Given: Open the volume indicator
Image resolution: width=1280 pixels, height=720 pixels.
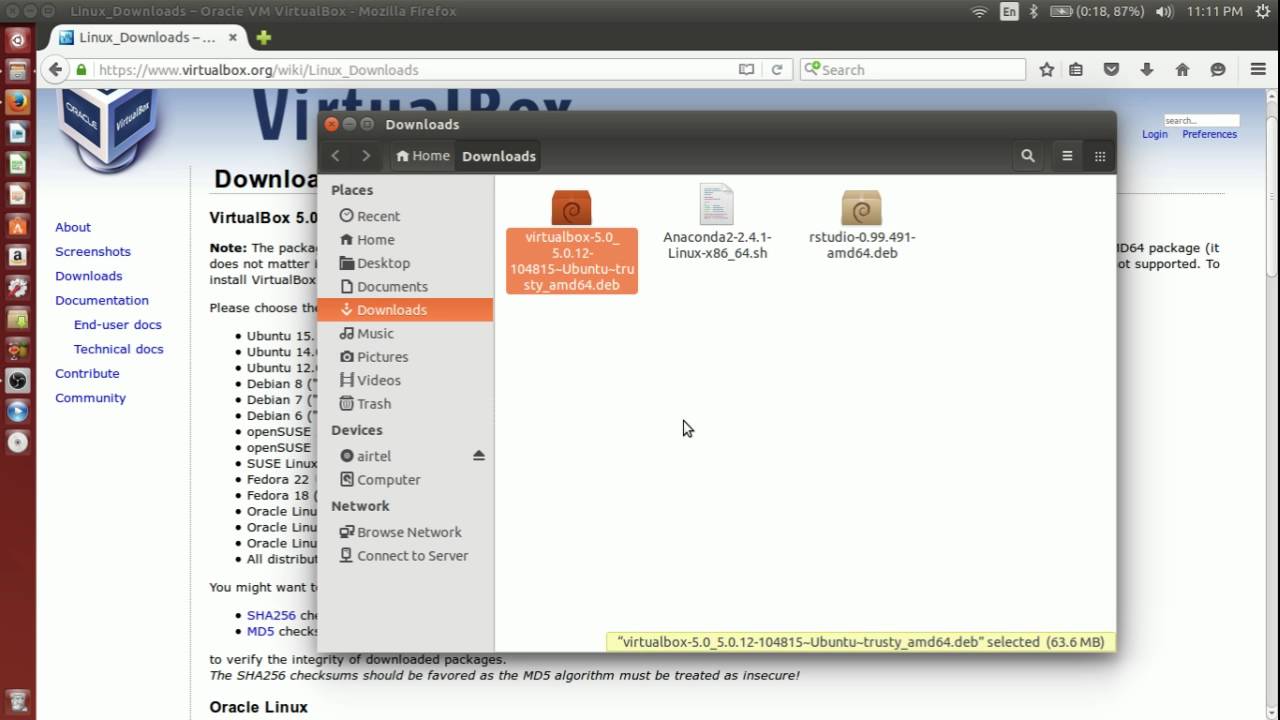Looking at the screenshot, I should pyautogui.click(x=1165, y=12).
